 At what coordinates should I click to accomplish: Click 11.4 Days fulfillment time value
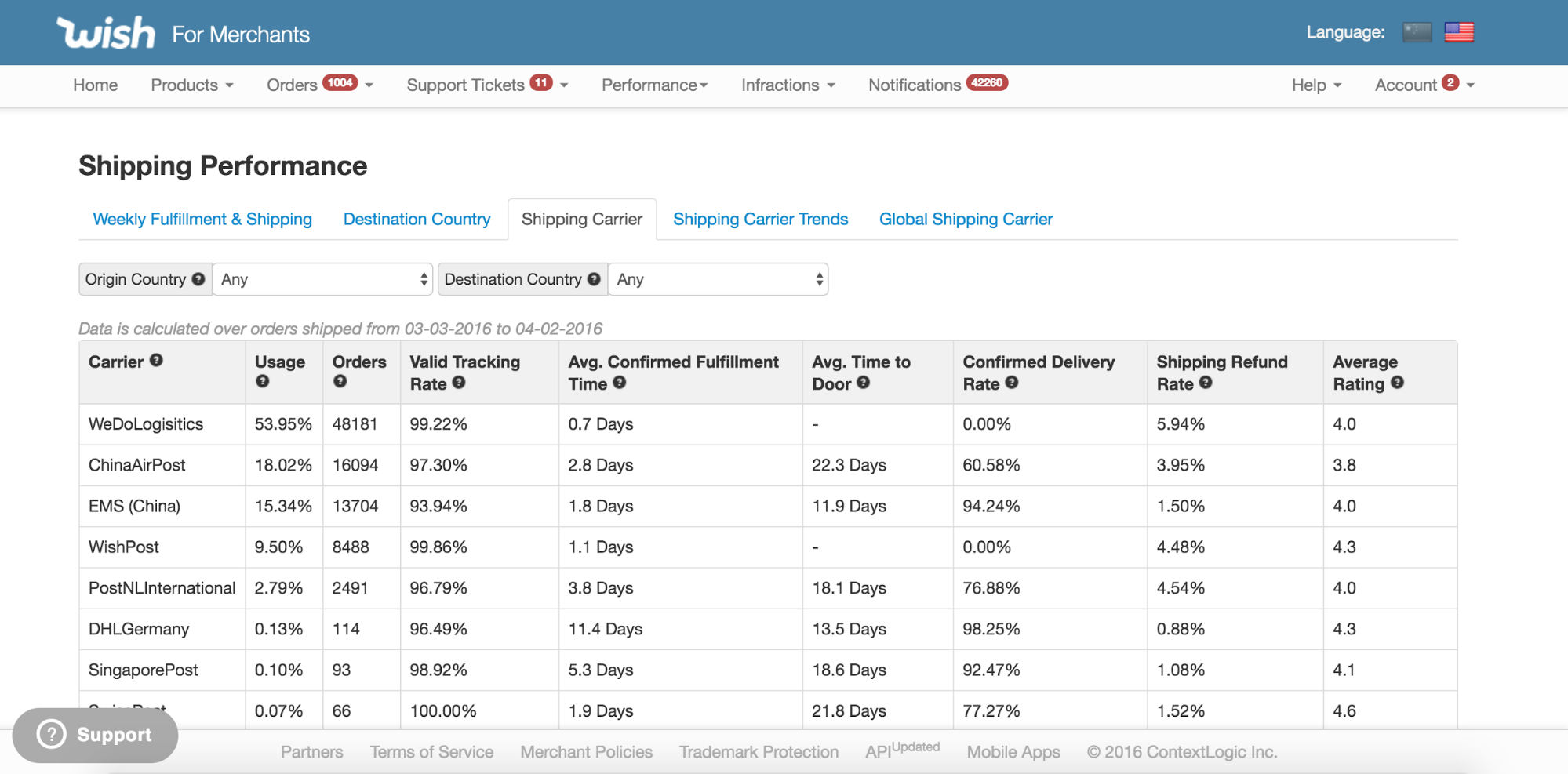point(605,629)
